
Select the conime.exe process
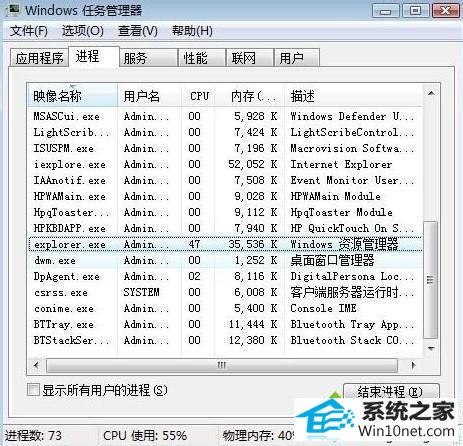(x=225, y=308)
